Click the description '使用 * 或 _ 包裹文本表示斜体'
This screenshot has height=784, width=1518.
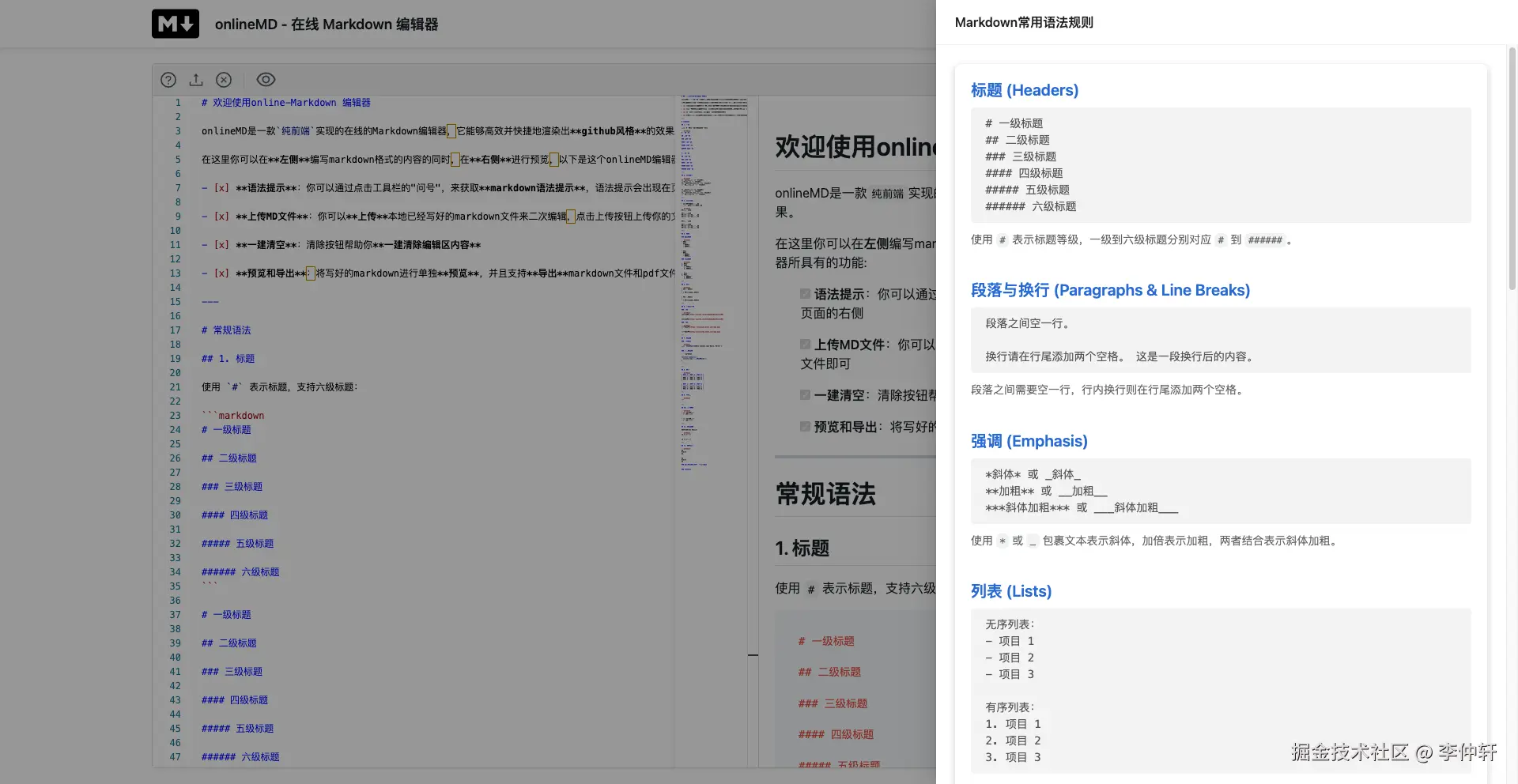(x=1156, y=541)
